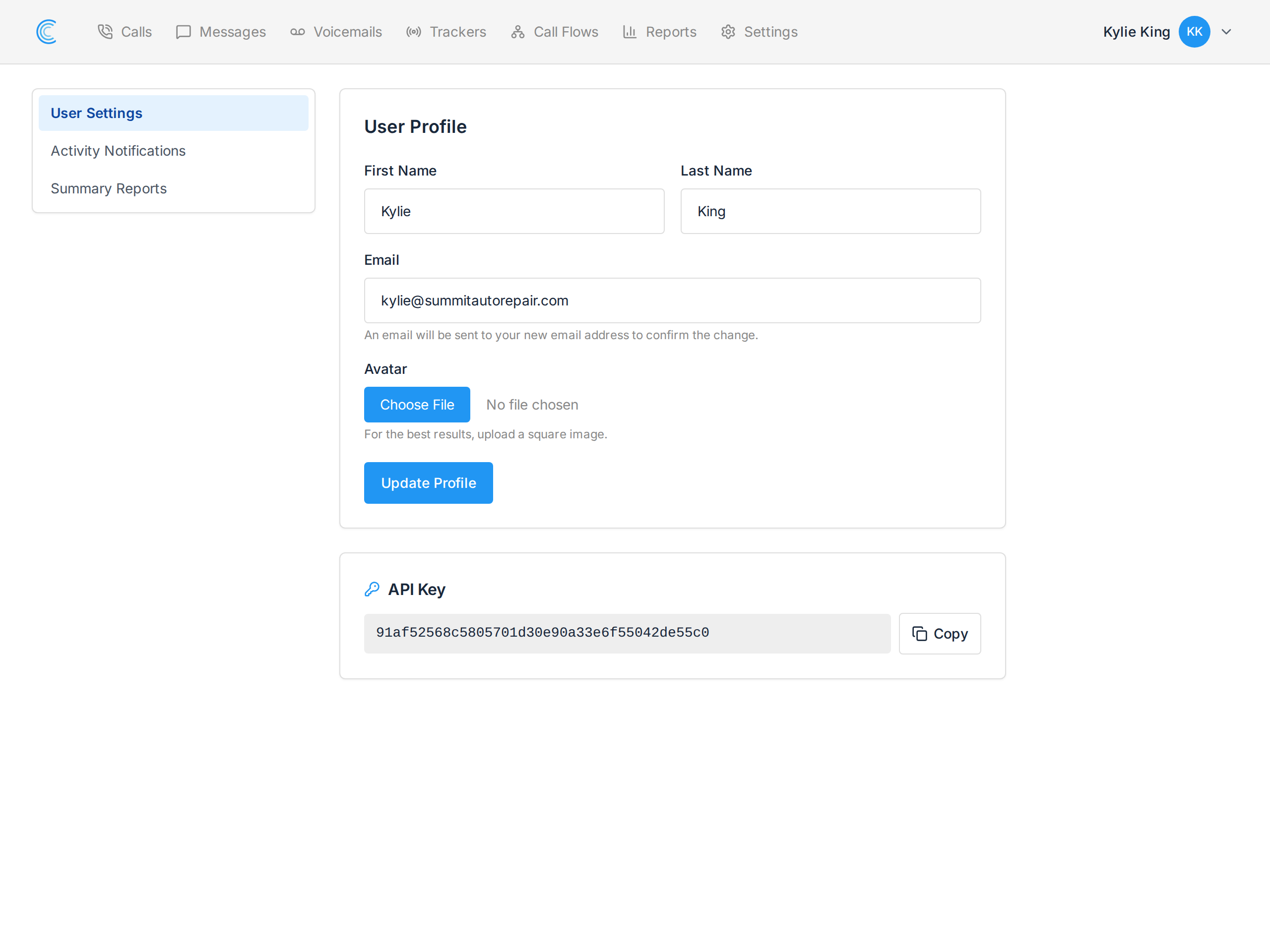Click the copy icon in Copy button
Image resolution: width=1270 pixels, height=952 pixels.
[920, 634]
